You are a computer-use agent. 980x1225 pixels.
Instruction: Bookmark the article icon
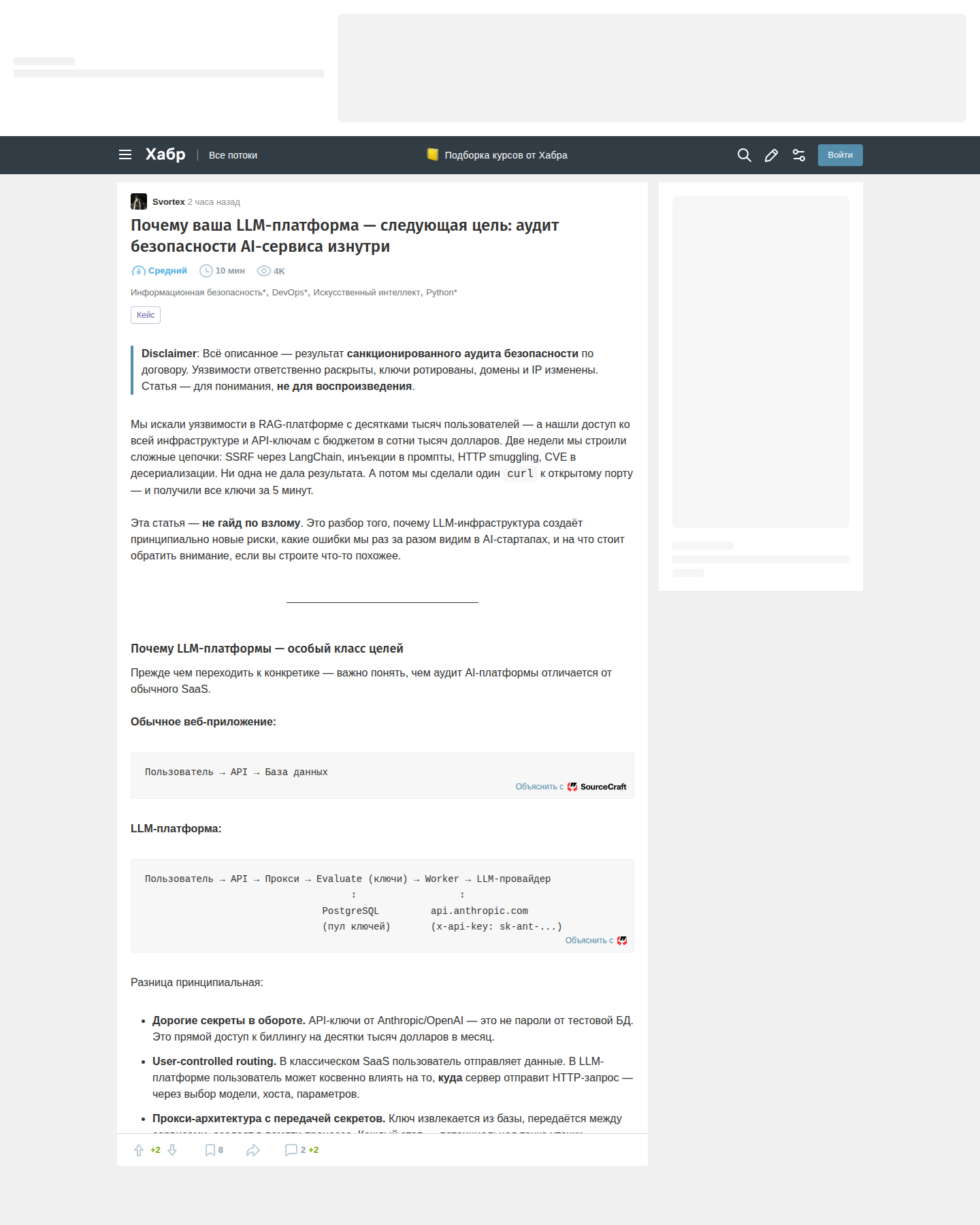click(210, 1150)
